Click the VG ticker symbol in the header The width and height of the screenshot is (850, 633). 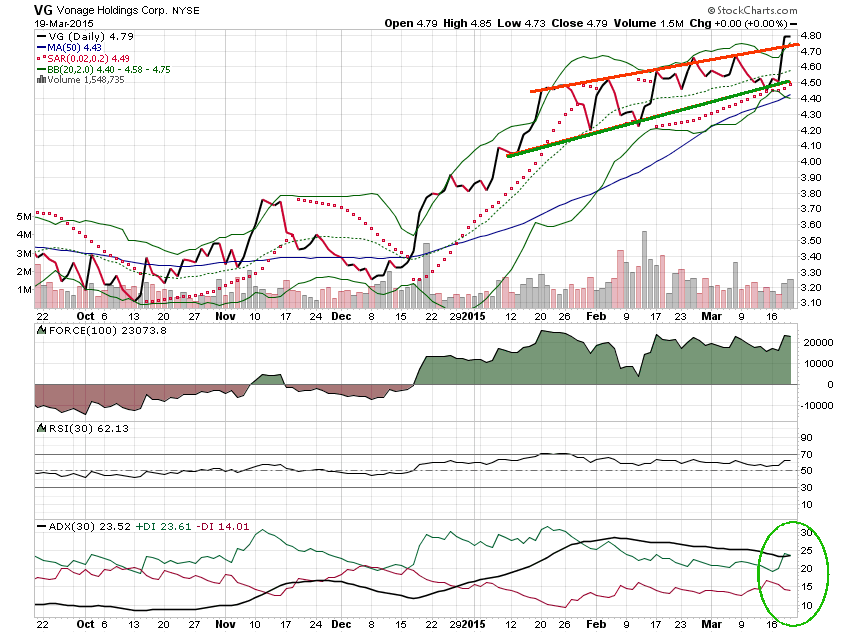click(43, 10)
